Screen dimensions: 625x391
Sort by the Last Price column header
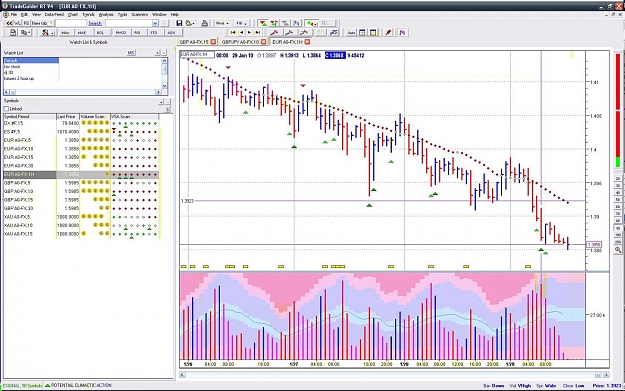coord(68,117)
